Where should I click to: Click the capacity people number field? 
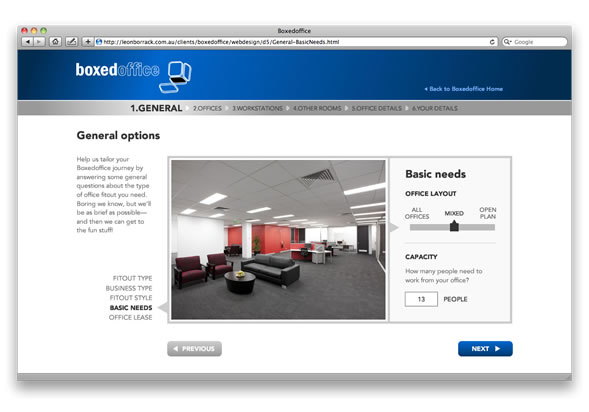pyautogui.click(x=421, y=299)
